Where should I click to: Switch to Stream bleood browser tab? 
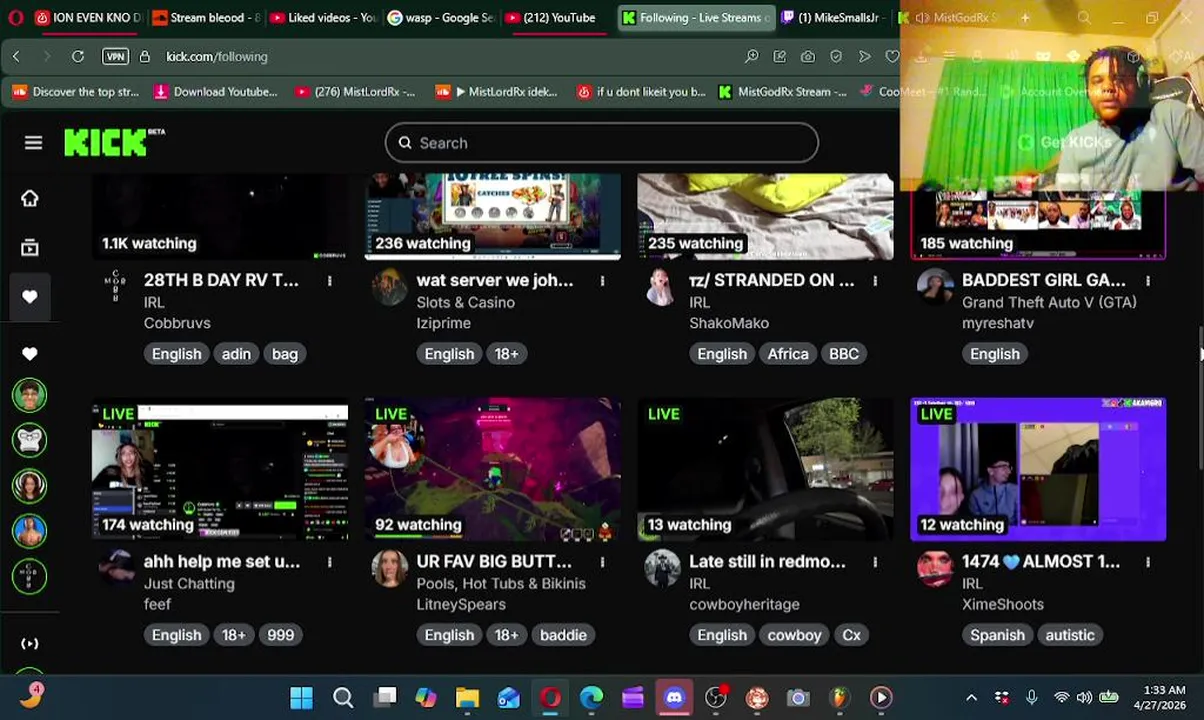click(205, 17)
